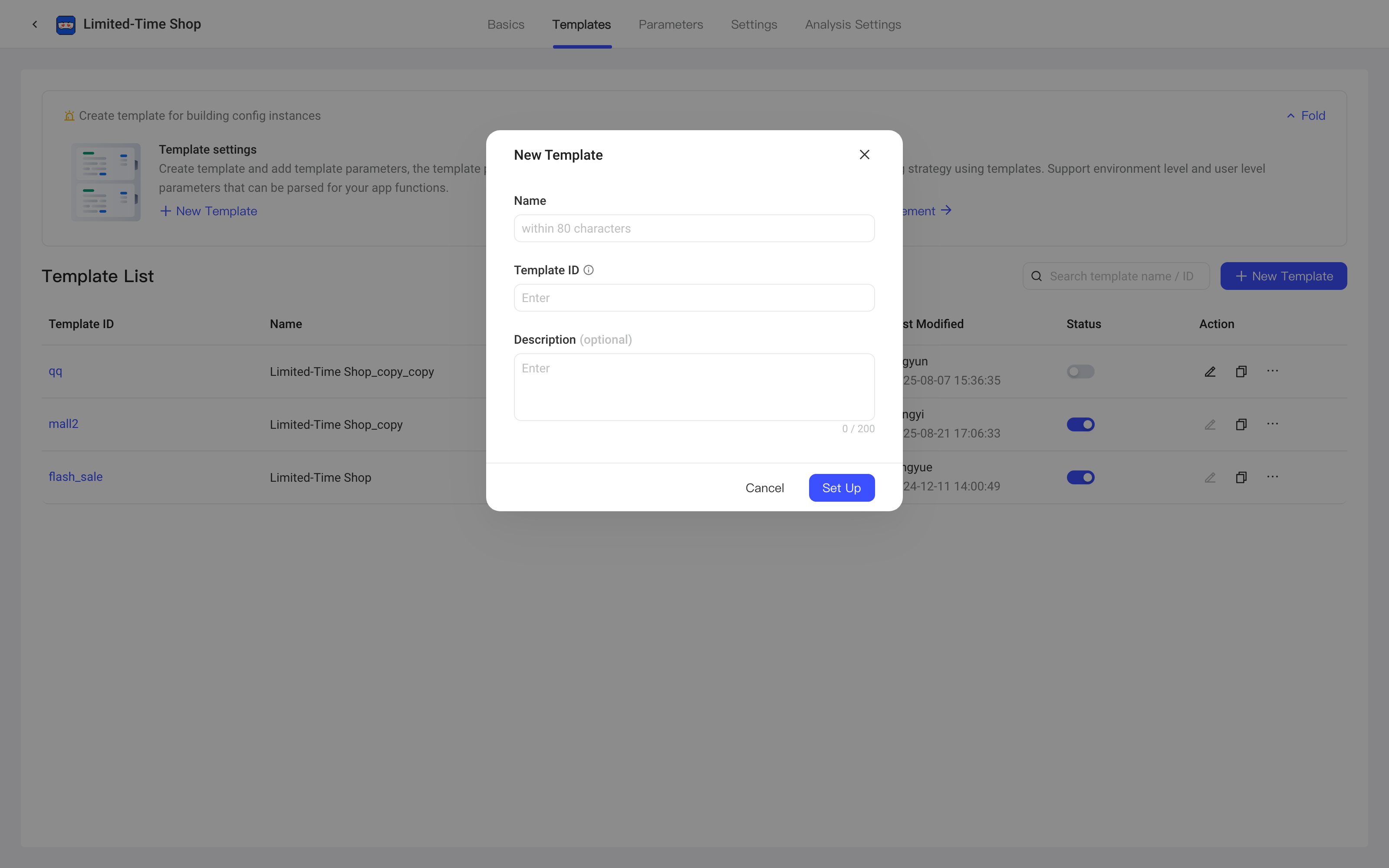This screenshot has width=1389, height=868.
Task: Open the Settings tab
Action: pos(754,25)
